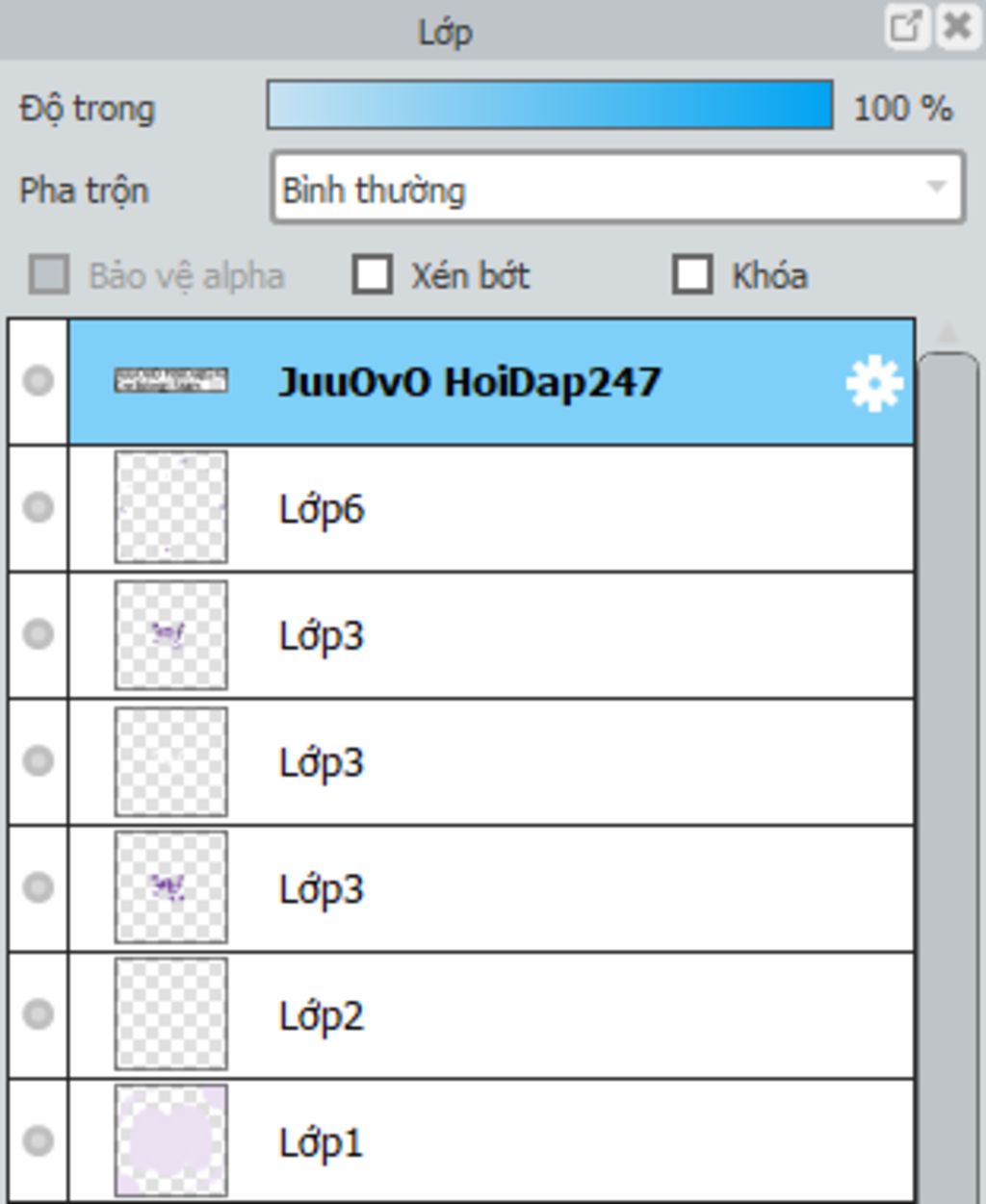This screenshot has height=1204, width=986.
Task: Enable the Khóa checkbox
Action: (x=692, y=274)
